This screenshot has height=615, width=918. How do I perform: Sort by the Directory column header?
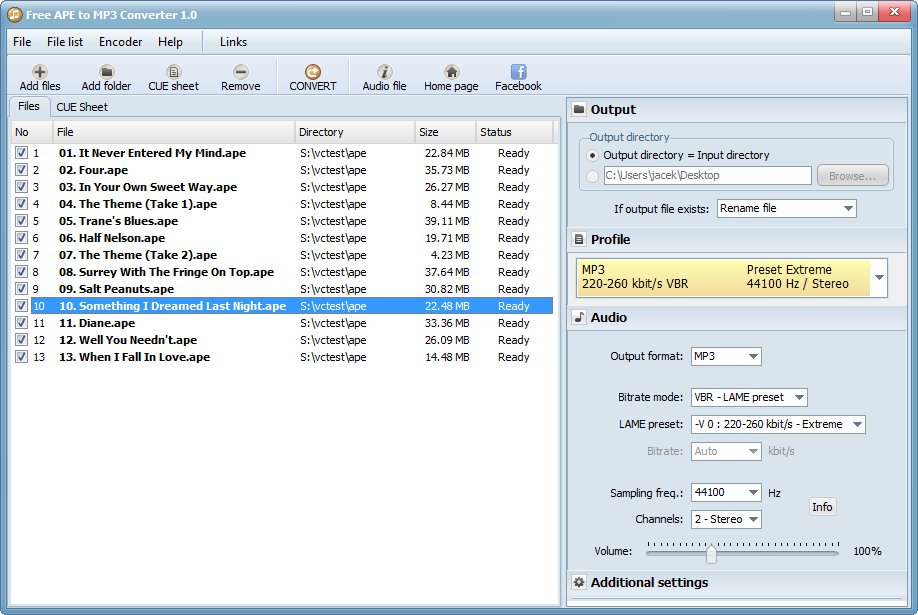tap(355, 132)
